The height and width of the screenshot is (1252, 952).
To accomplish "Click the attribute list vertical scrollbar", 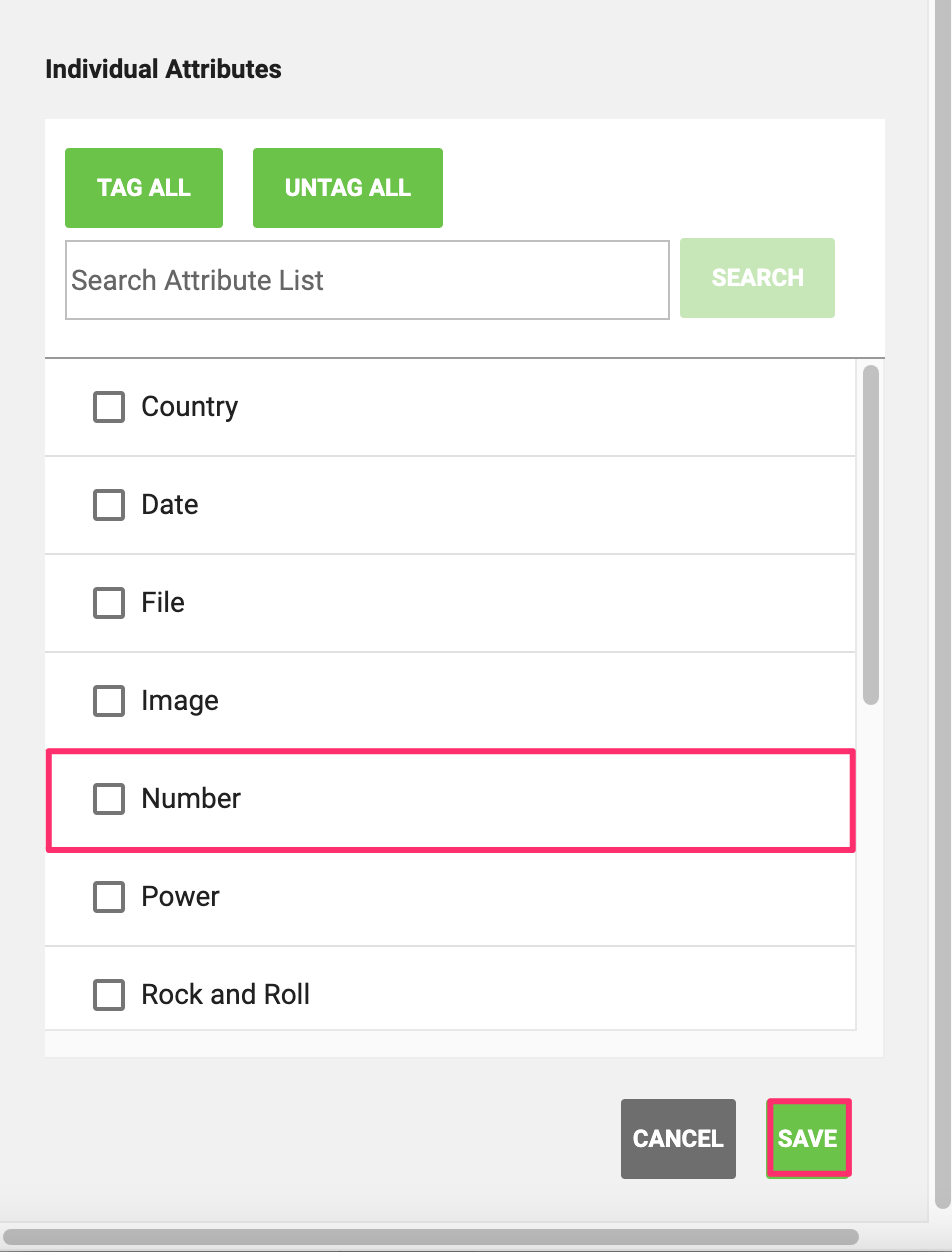I will (871, 535).
